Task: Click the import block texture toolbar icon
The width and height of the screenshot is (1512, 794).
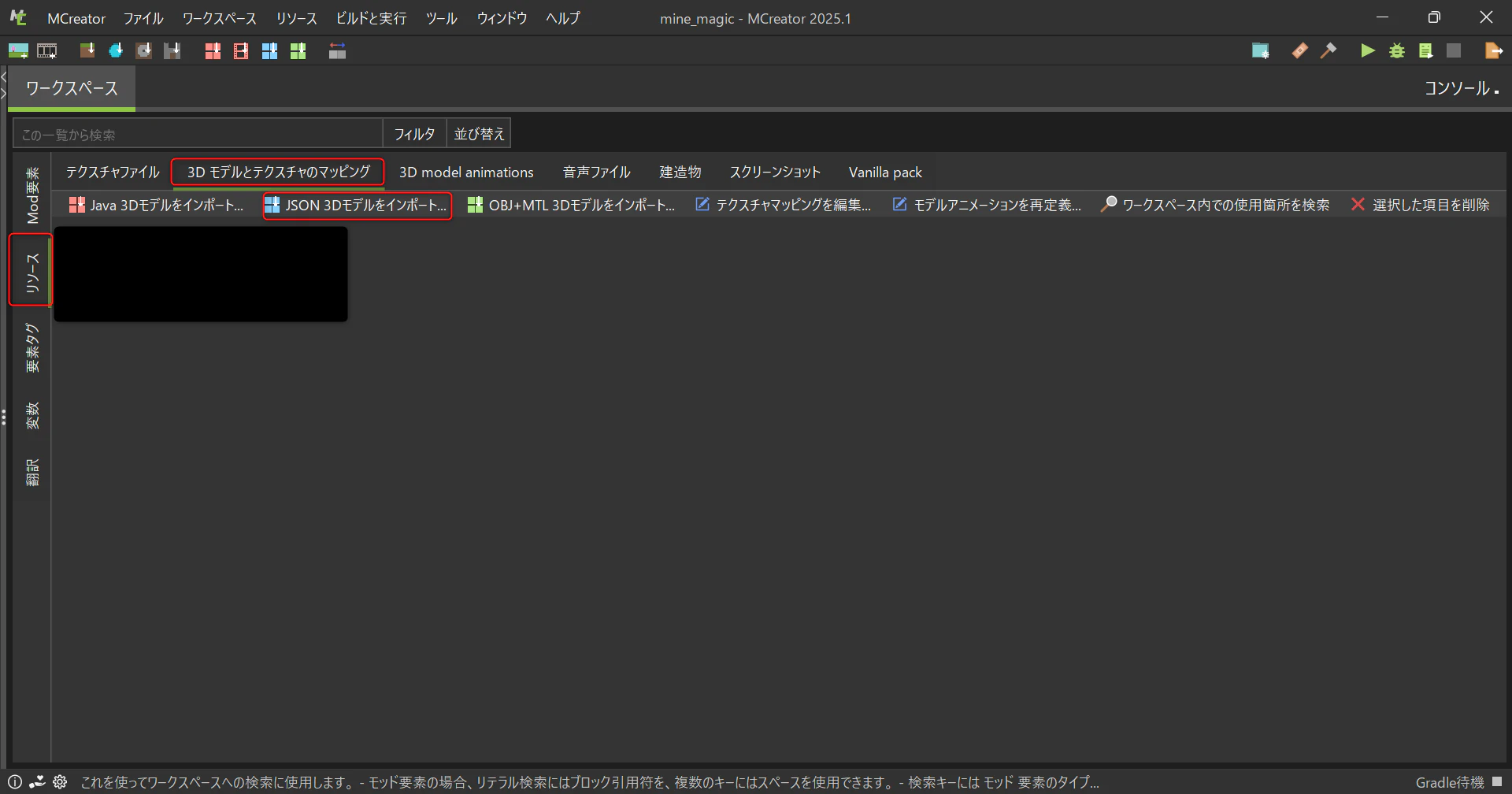Action: [87, 51]
